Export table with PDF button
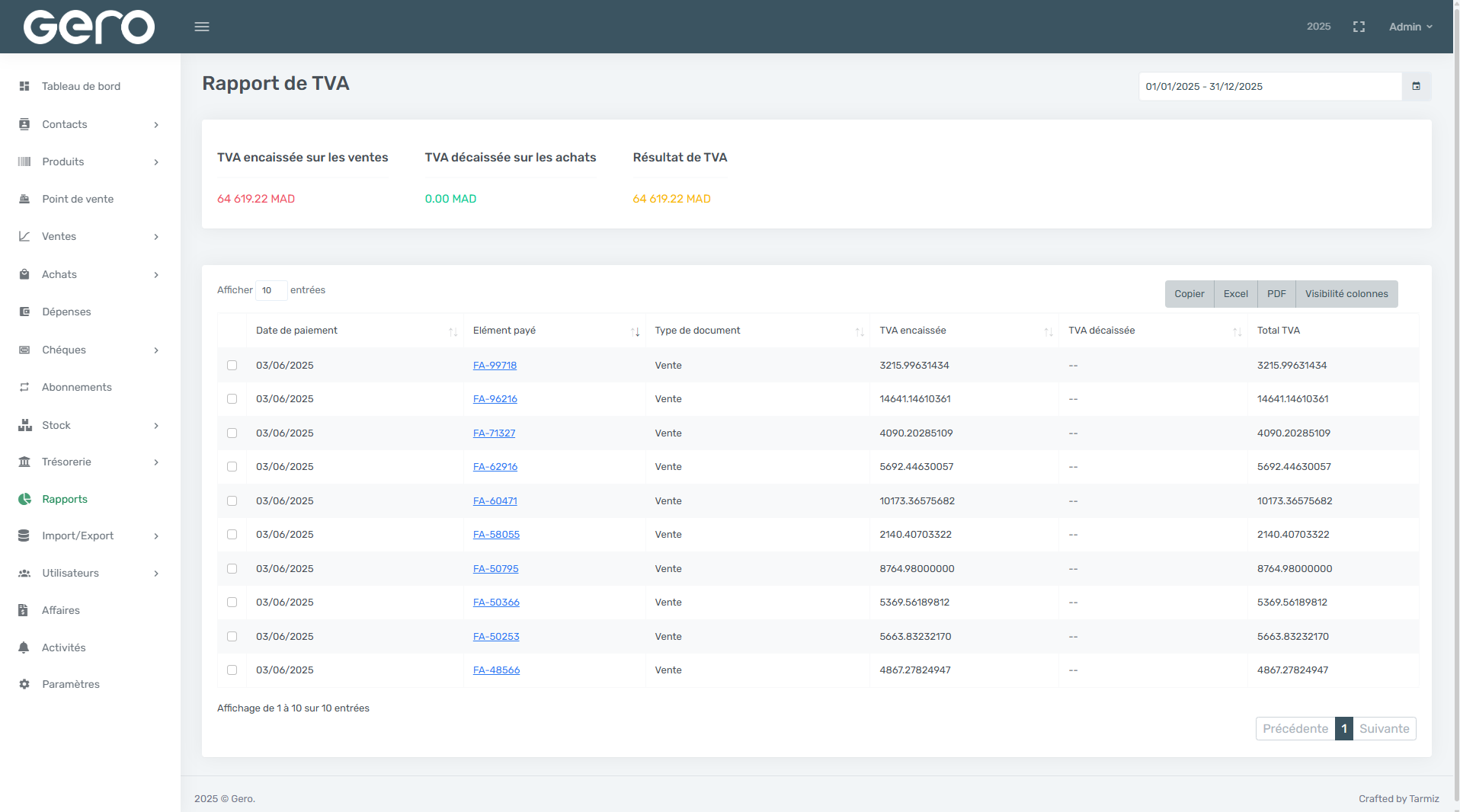Screen dimensions: 1460x812 1276,294
